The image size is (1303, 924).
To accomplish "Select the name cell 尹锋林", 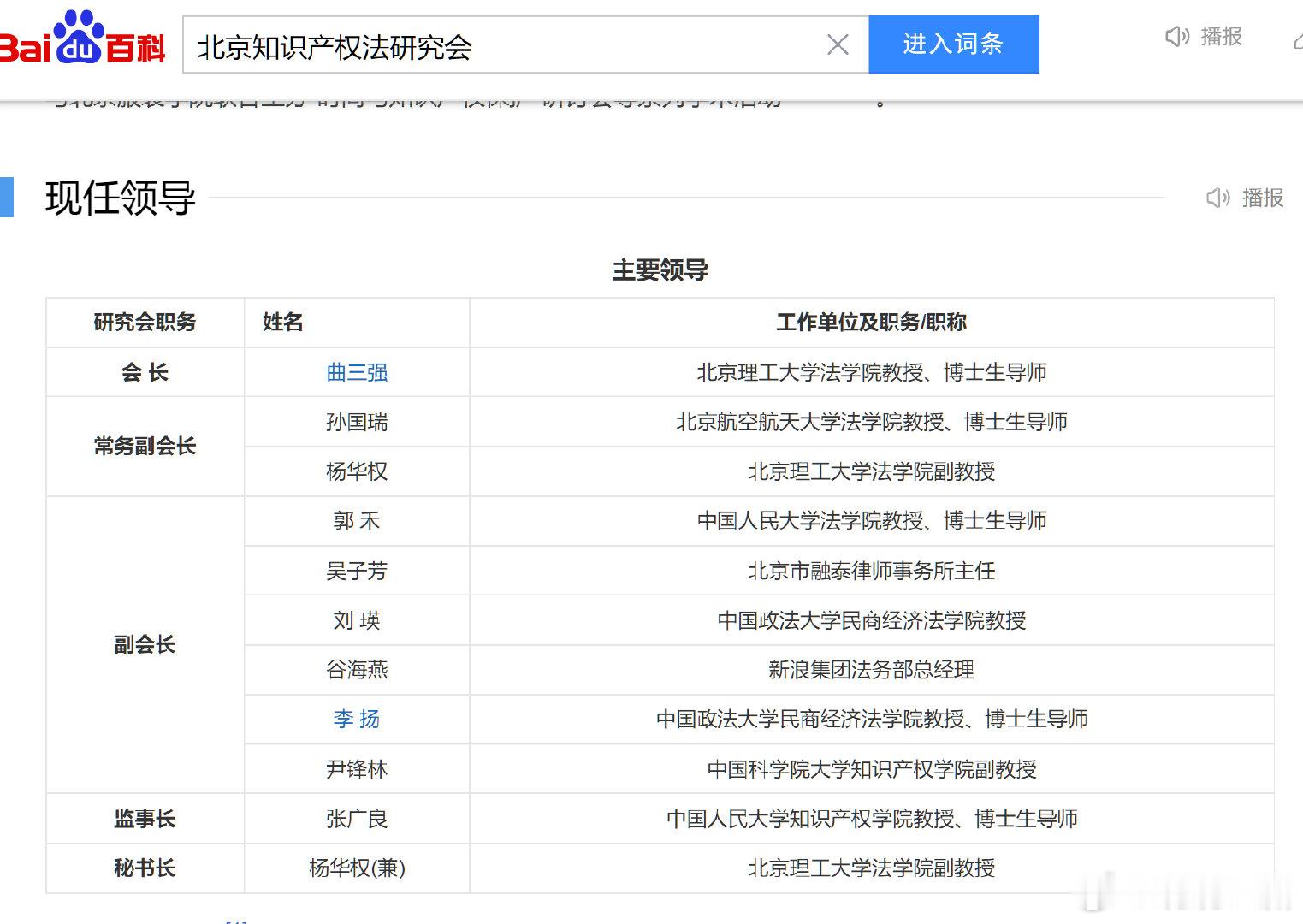I will click(357, 769).
